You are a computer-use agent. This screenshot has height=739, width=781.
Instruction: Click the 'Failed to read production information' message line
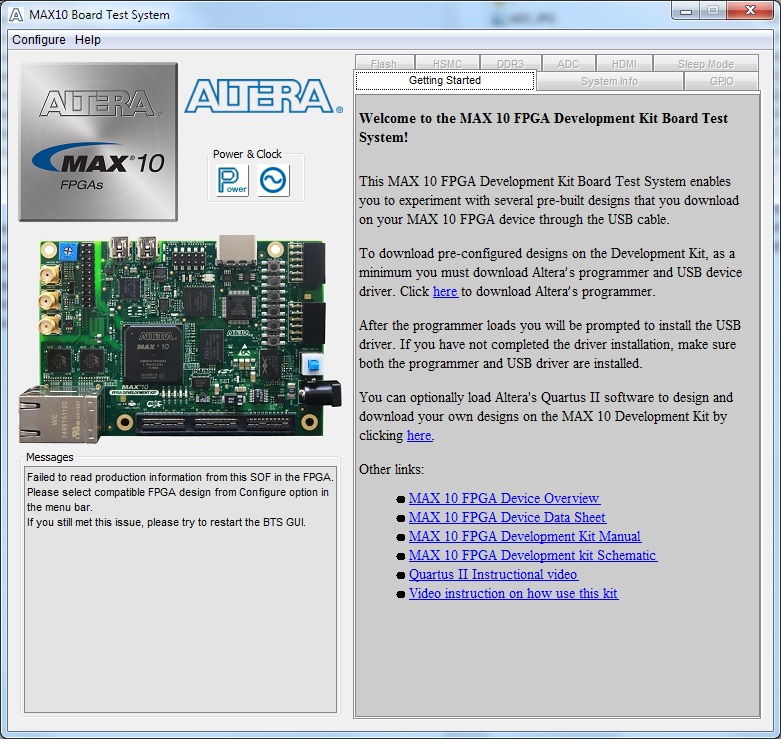[180, 477]
